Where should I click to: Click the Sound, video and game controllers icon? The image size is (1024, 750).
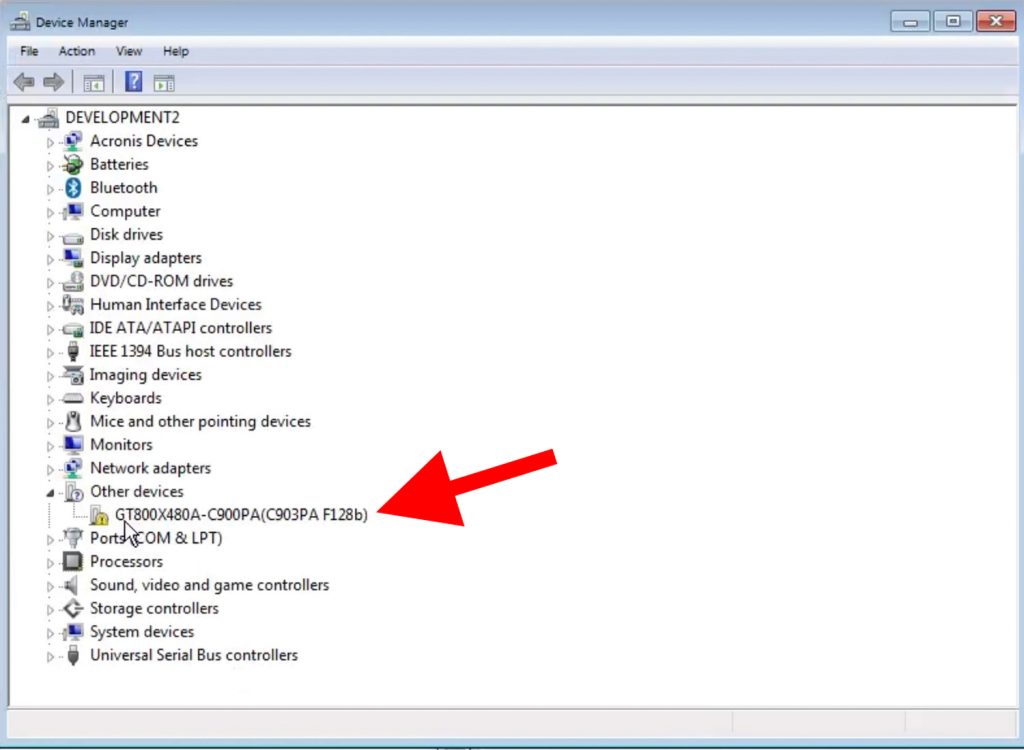point(73,585)
